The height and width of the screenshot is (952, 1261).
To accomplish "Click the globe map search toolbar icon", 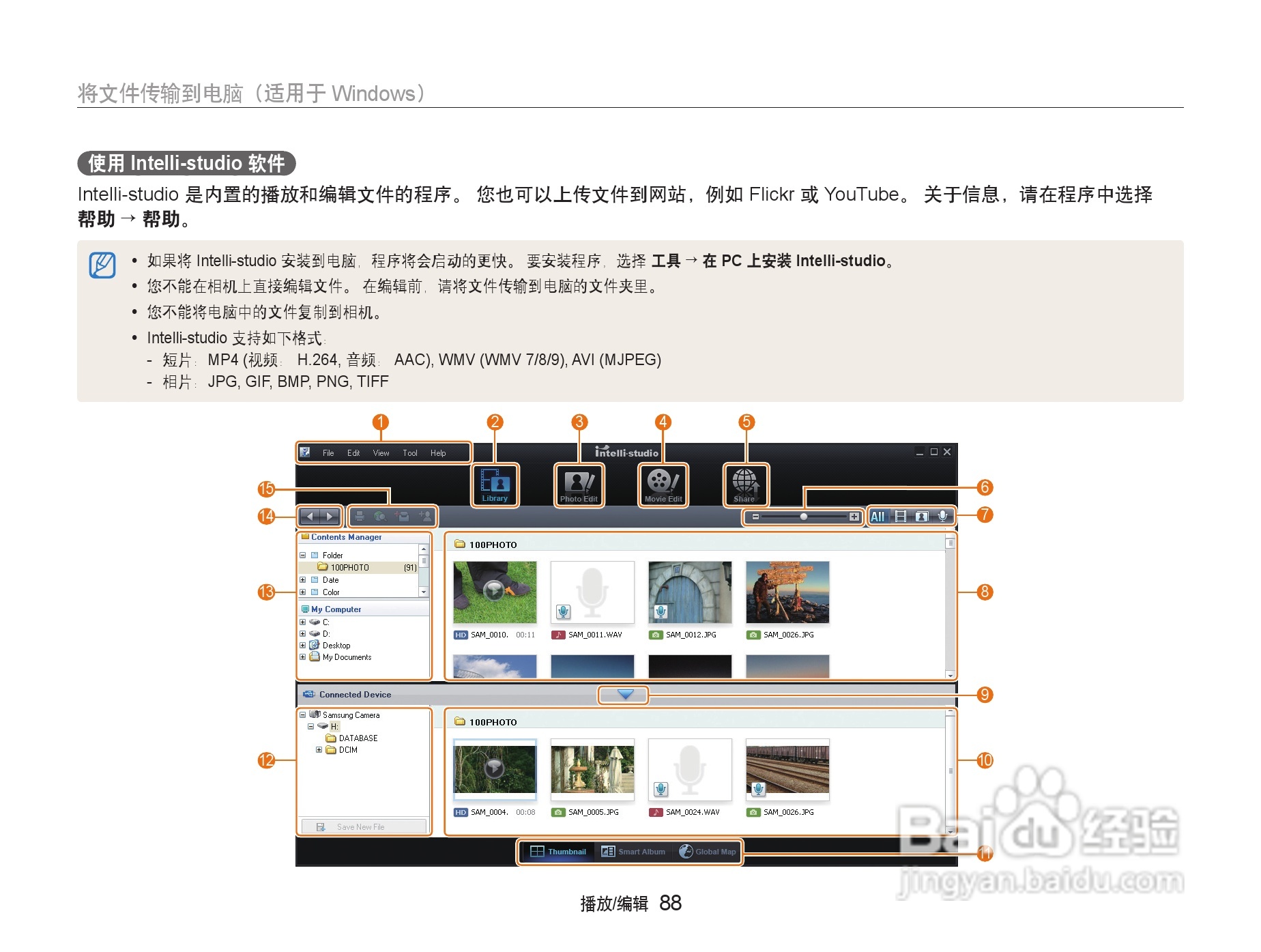I will pyautogui.click(x=381, y=517).
